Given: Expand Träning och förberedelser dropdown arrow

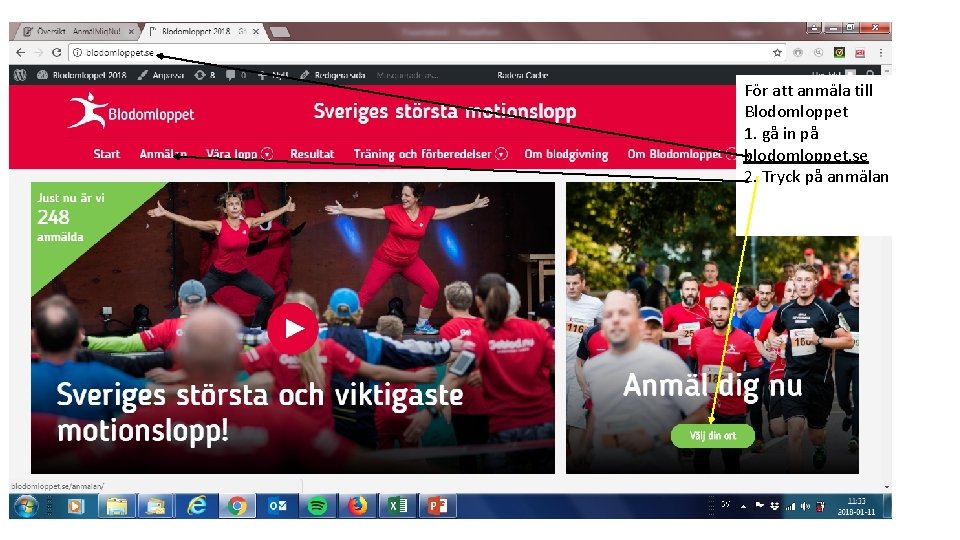Looking at the screenshot, I should click(x=501, y=154).
